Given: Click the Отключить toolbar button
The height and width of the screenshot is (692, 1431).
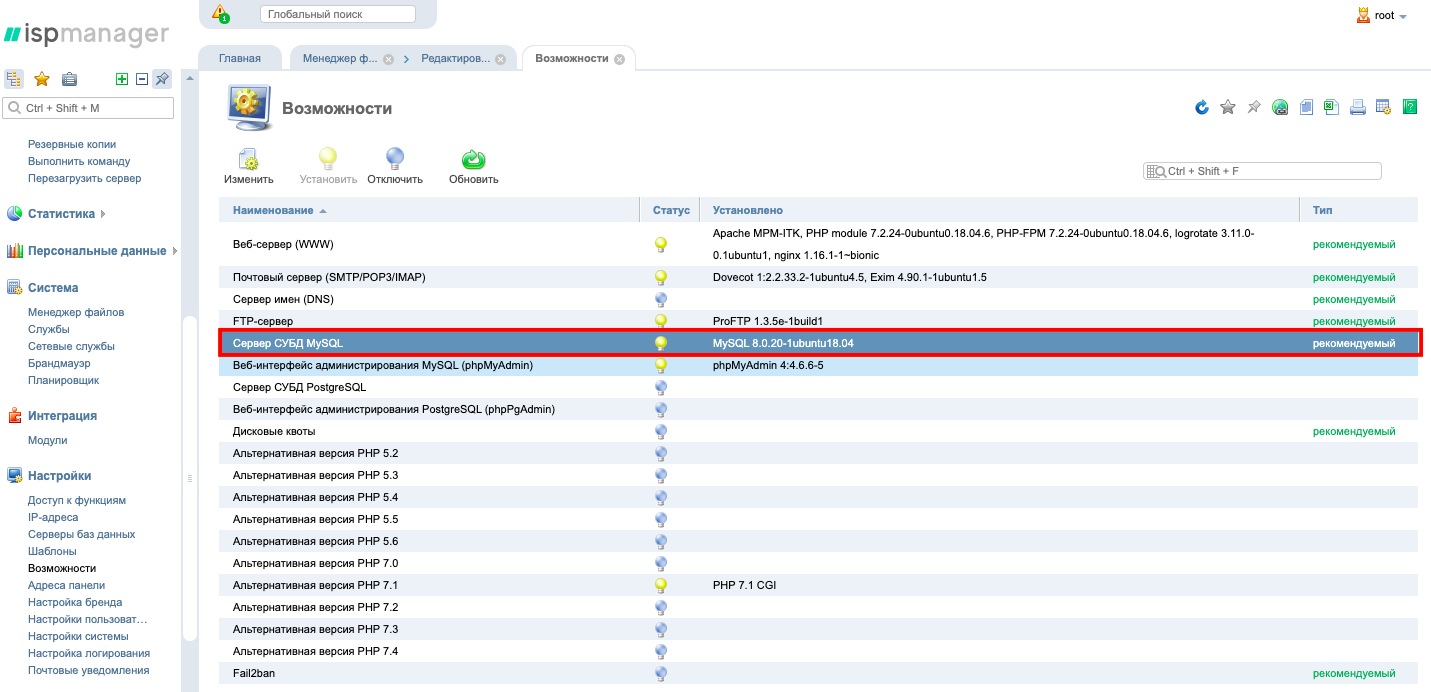Looking at the screenshot, I should click(x=395, y=166).
